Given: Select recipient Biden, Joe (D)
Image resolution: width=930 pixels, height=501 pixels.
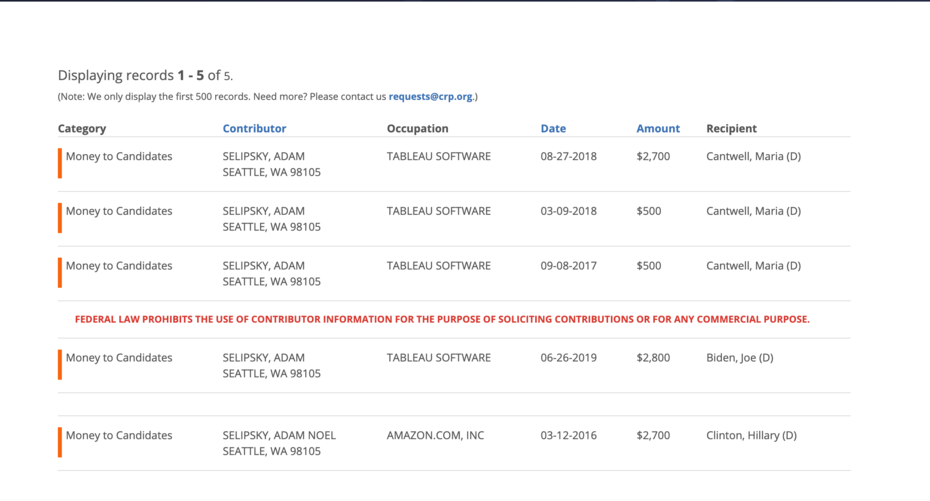Looking at the screenshot, I should pos(739,358).
